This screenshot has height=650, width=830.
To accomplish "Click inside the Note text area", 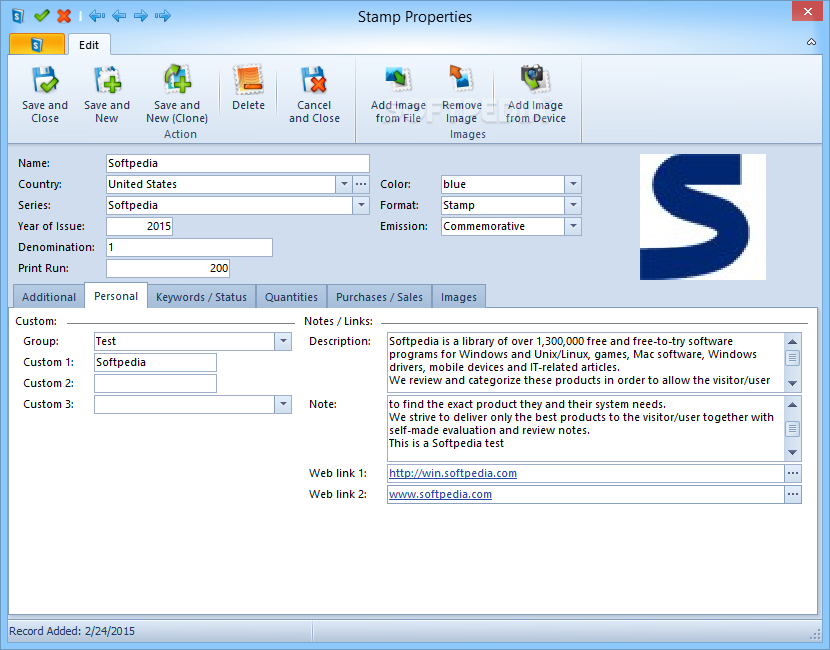I will [585, 428].
